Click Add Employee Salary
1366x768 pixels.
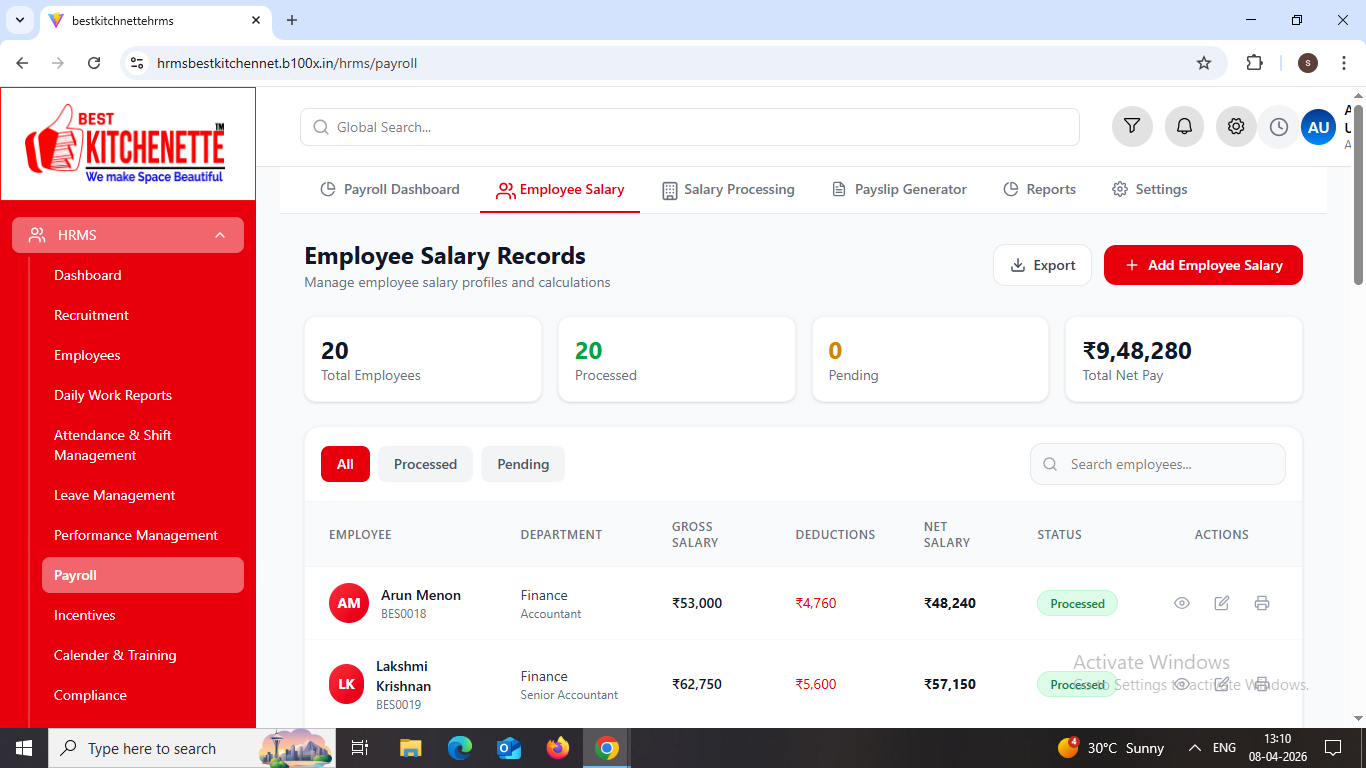coord(1203,265)
